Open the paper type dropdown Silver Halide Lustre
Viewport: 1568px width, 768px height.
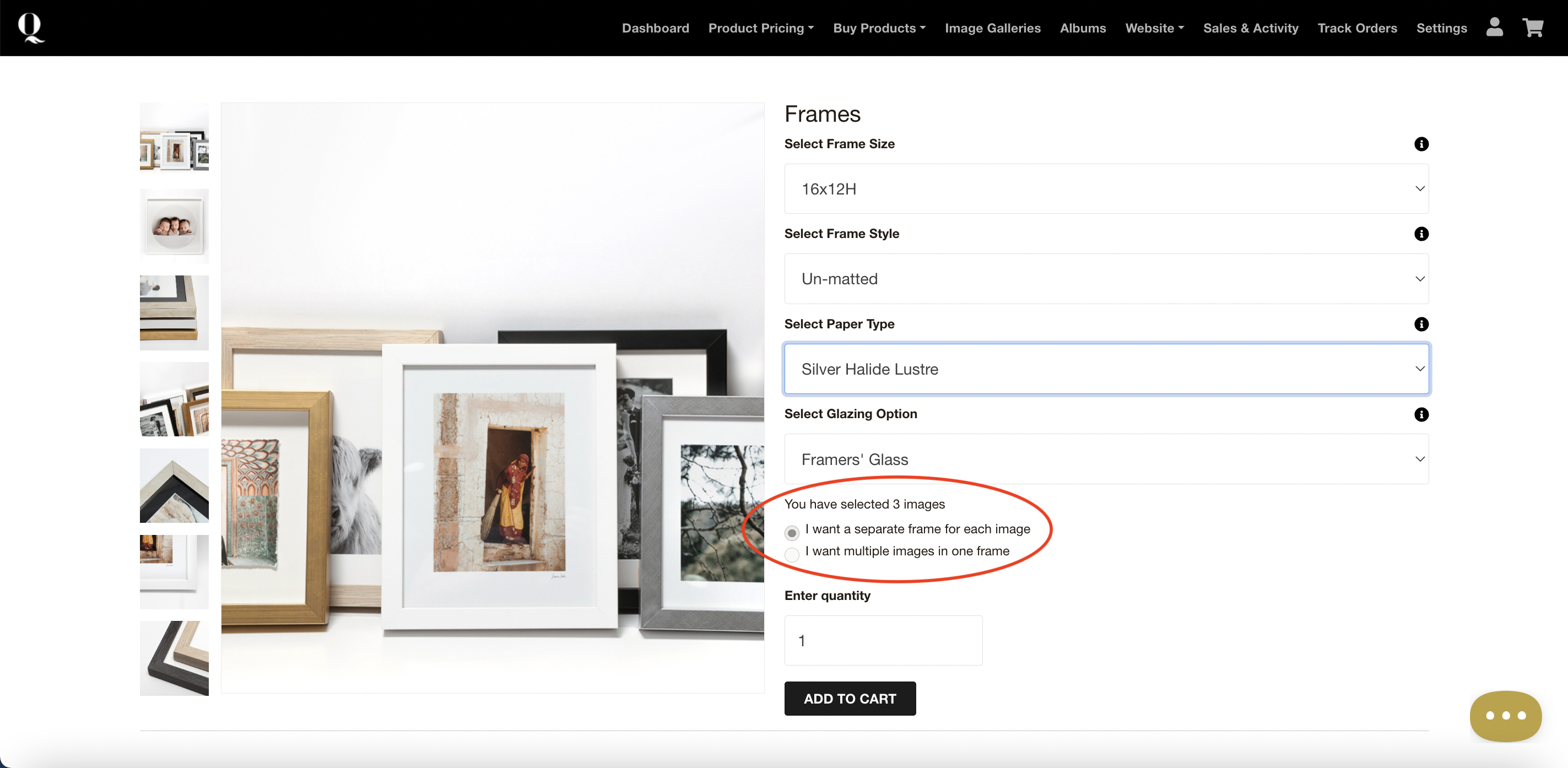point(1106,369)
